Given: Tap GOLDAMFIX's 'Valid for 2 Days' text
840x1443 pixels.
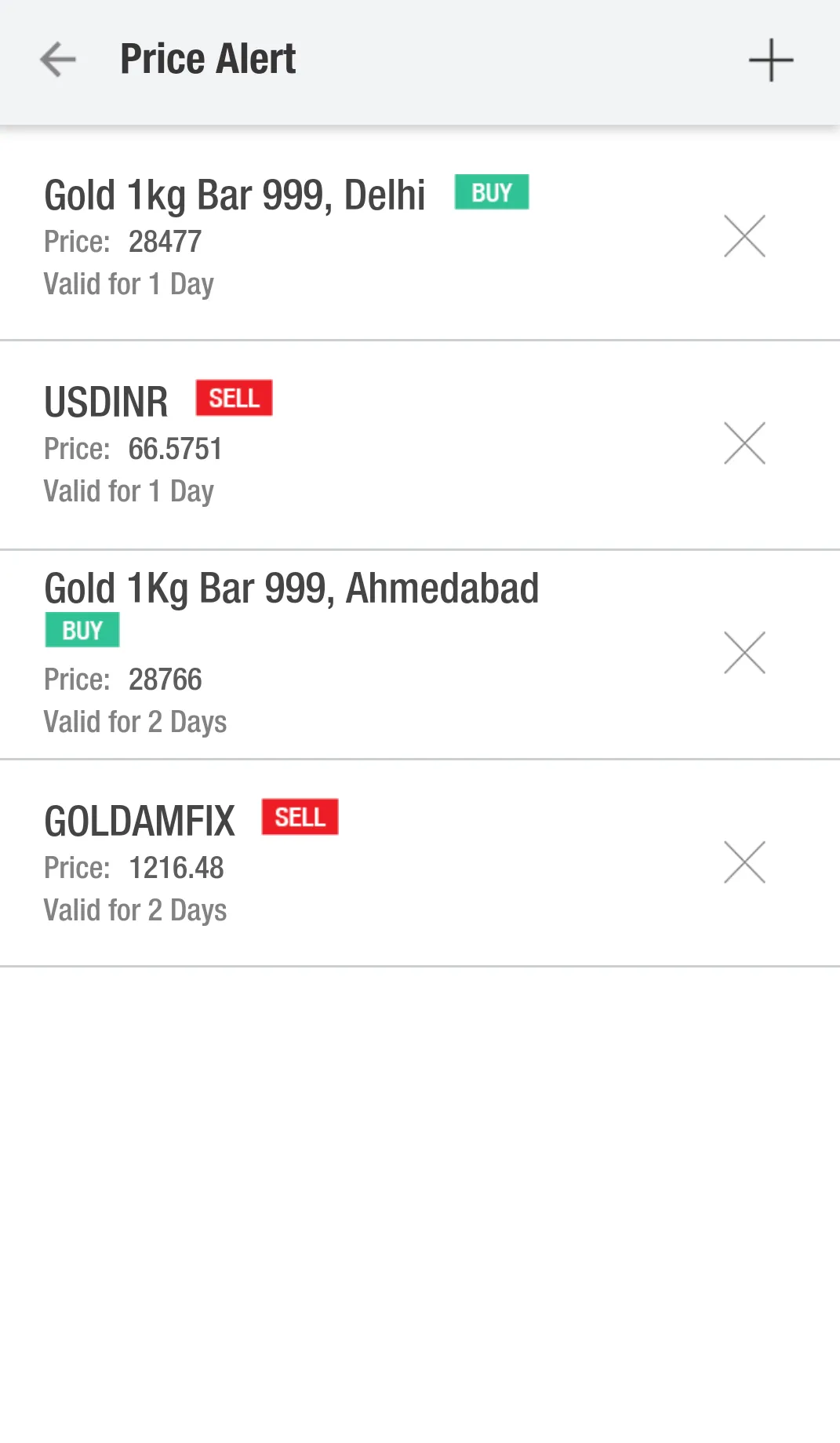Looking at the screenshot, I should click(135, 910).
